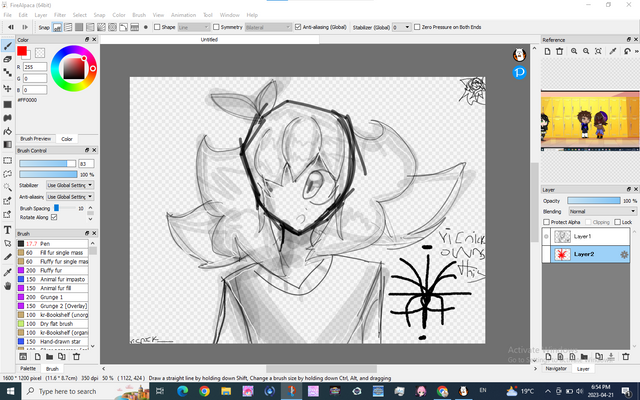
Task: Turn snap off in the Snap toolbar
Action: [57, 27]
